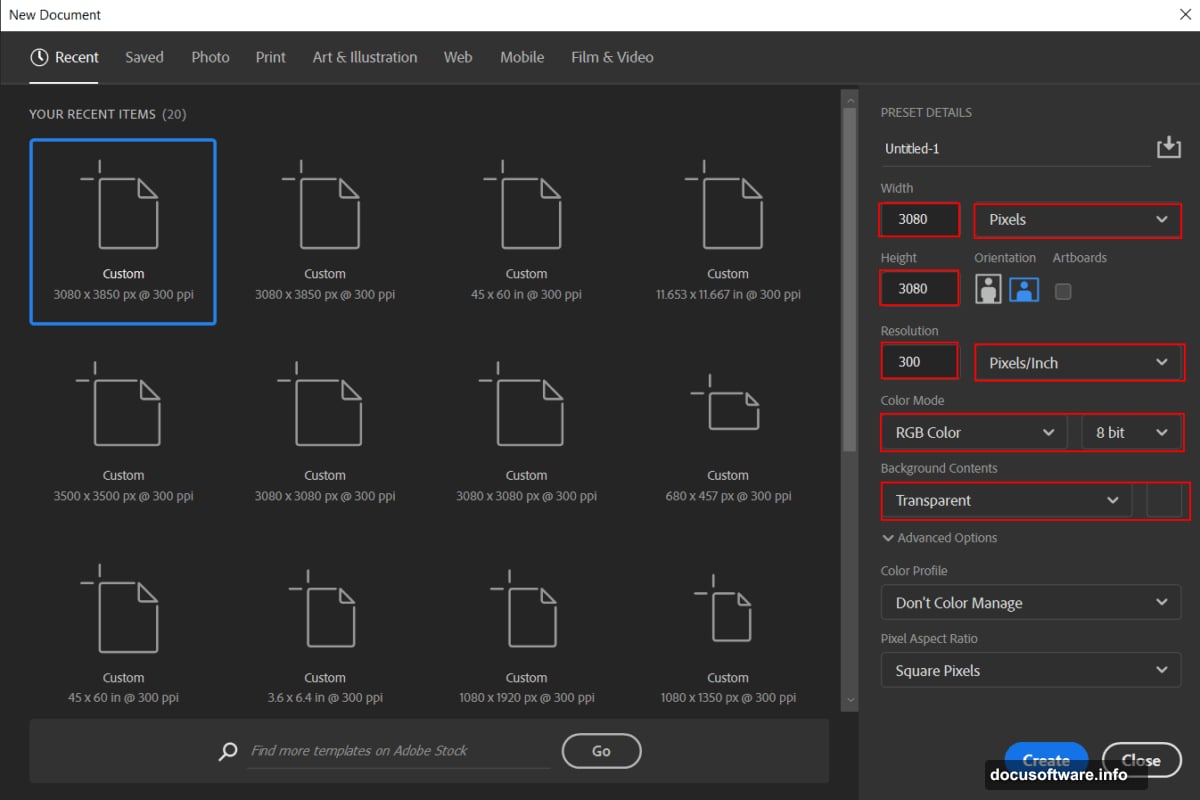This screenshot has height=800, width=1200.
Task: Click the save document preset icon
Action: click(1168, 147)
